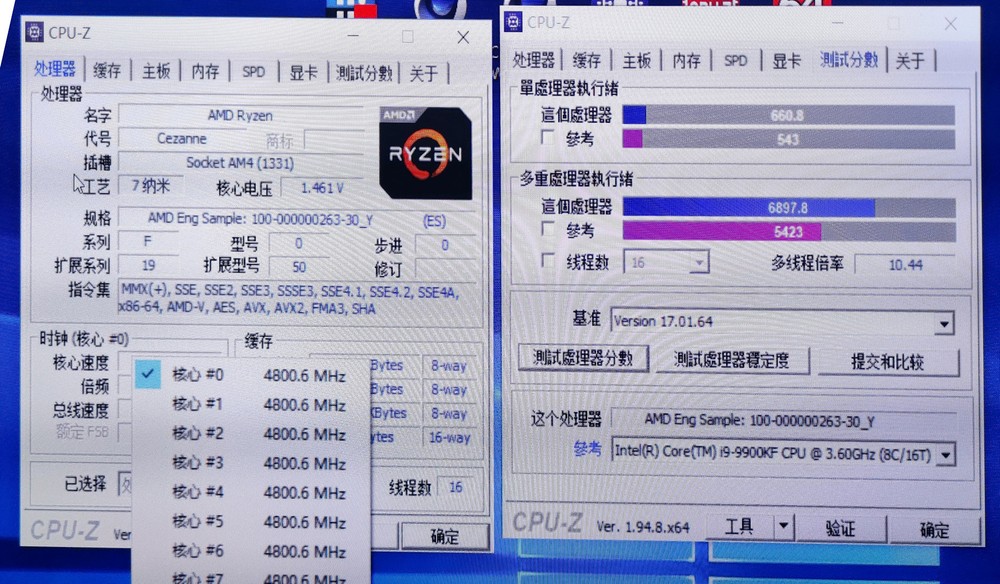This screenshot has height=584, width=1000.
Task: Toggle the 线程数 checkbox
Action: 548,260
